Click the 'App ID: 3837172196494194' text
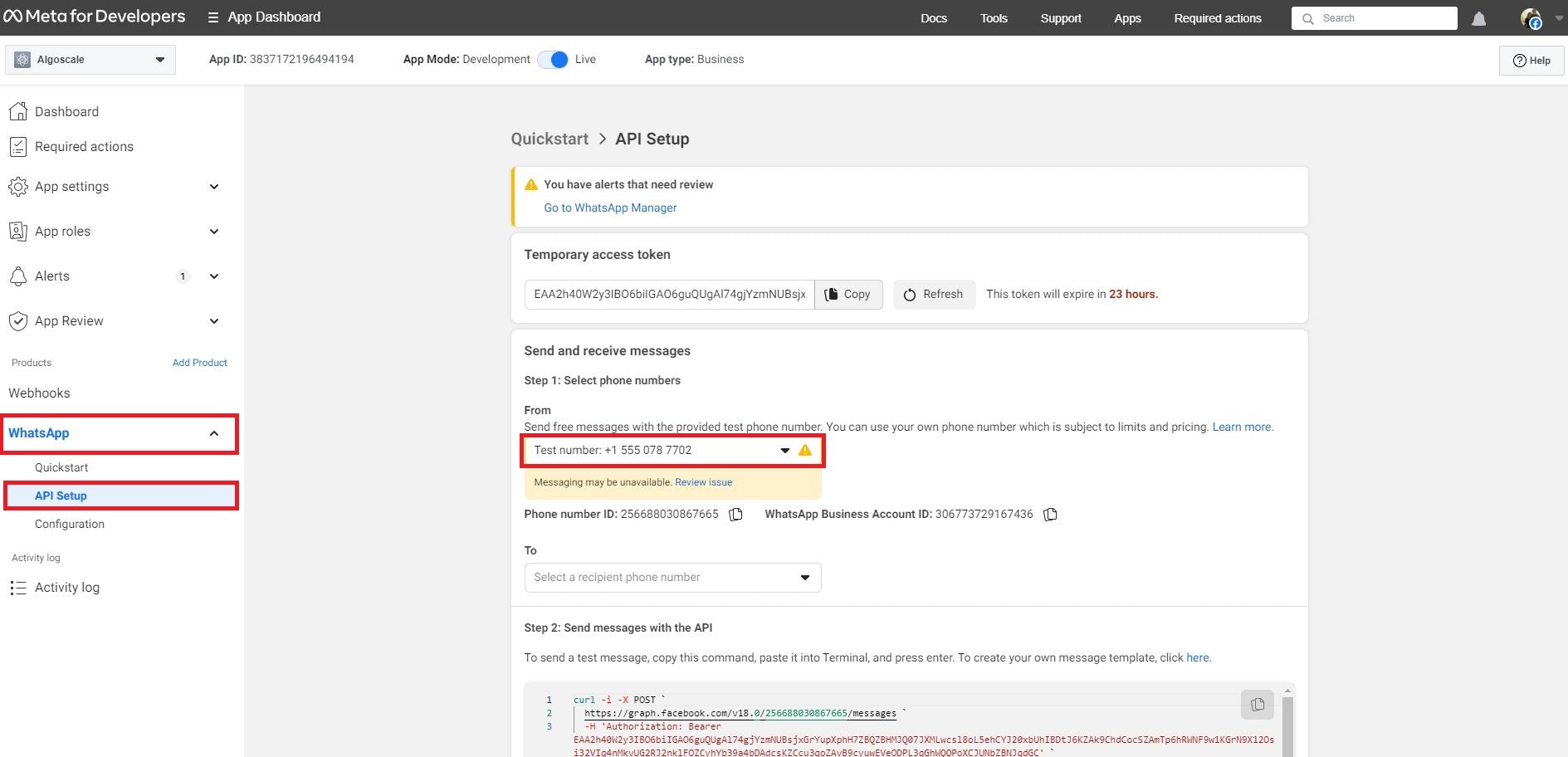1568x757 pixels. click(281, 59)
